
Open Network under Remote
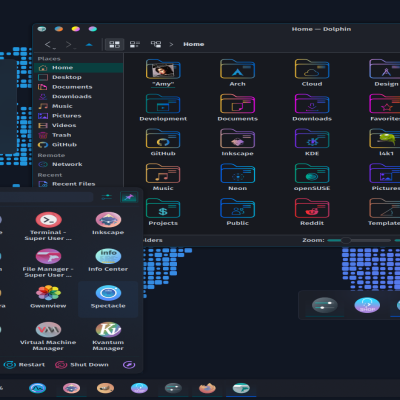pos(79,164)
